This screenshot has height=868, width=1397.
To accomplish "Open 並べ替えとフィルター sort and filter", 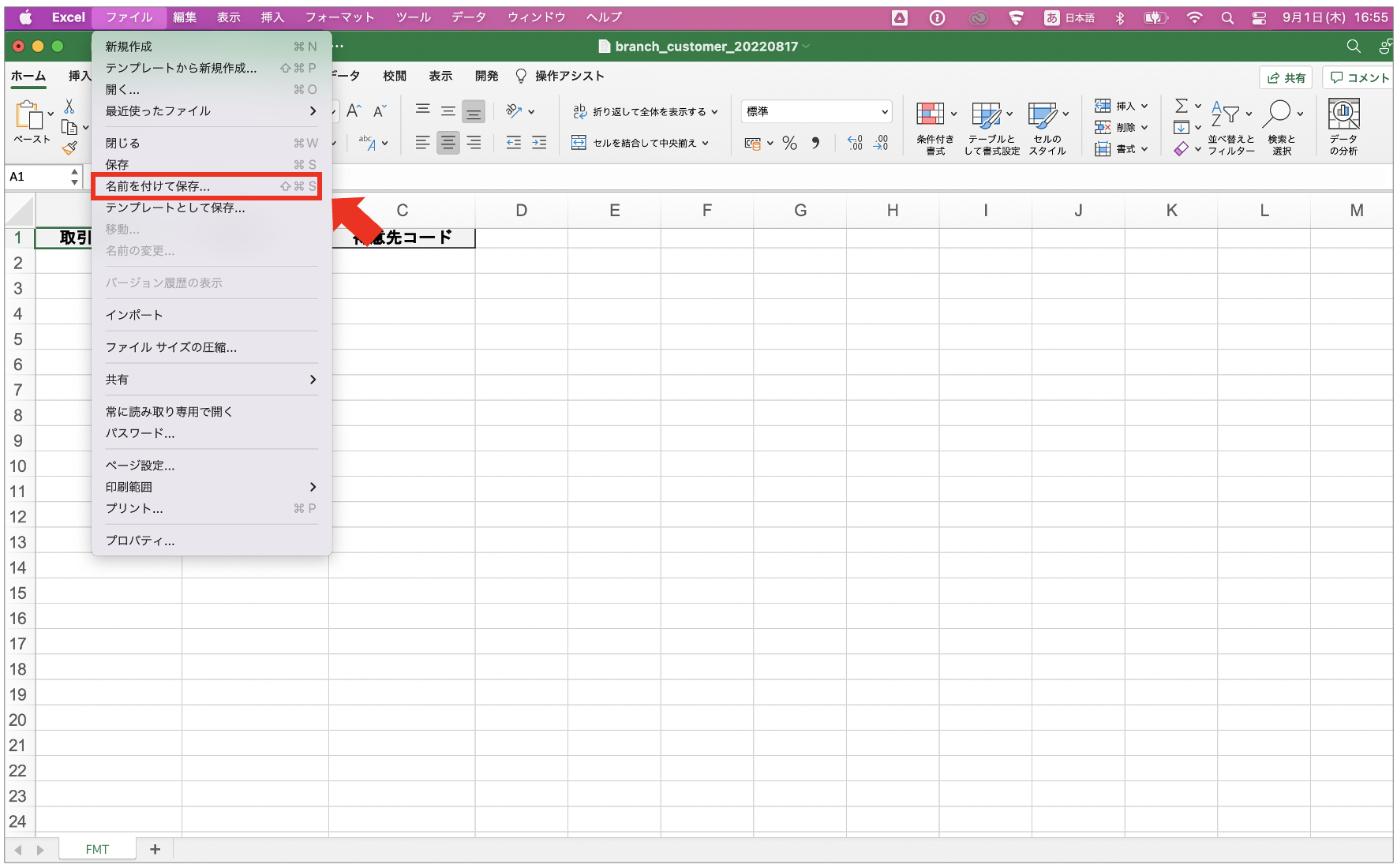I will click(x=1230, y=128).
